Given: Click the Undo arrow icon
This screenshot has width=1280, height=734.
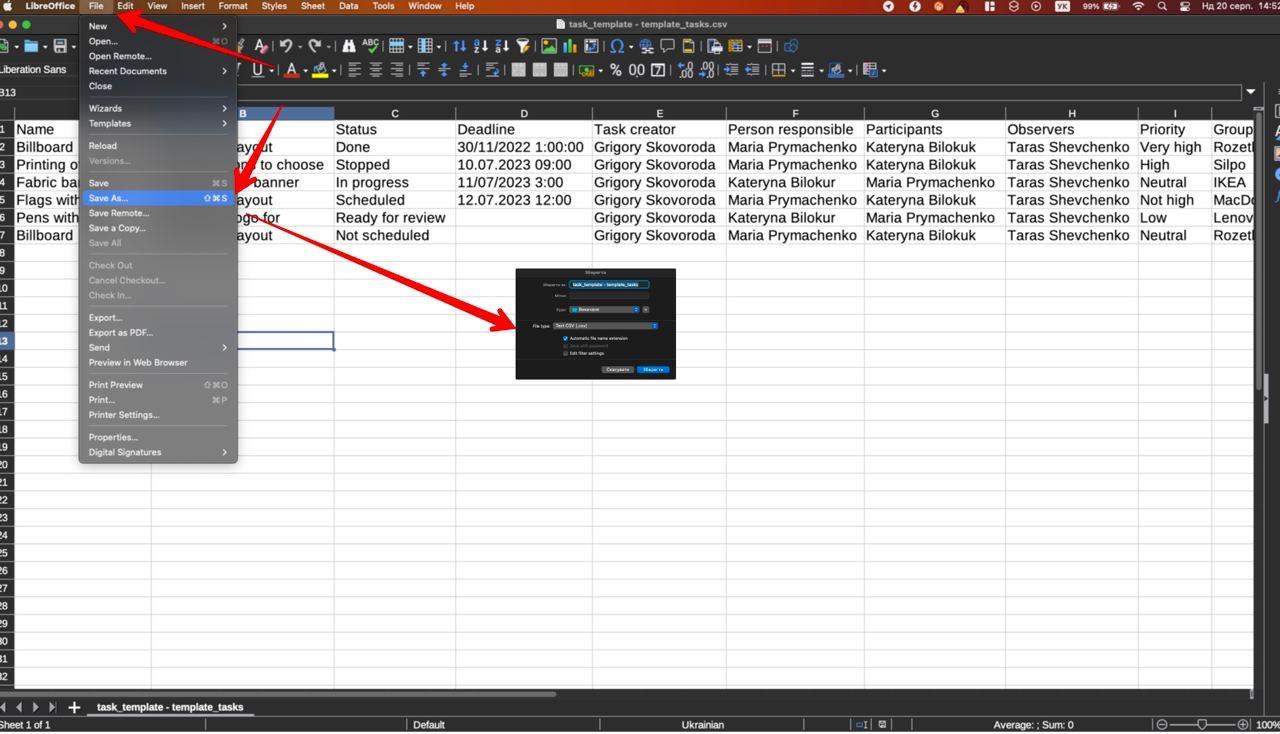Looking at the screenshot, I should click(286, 46).
